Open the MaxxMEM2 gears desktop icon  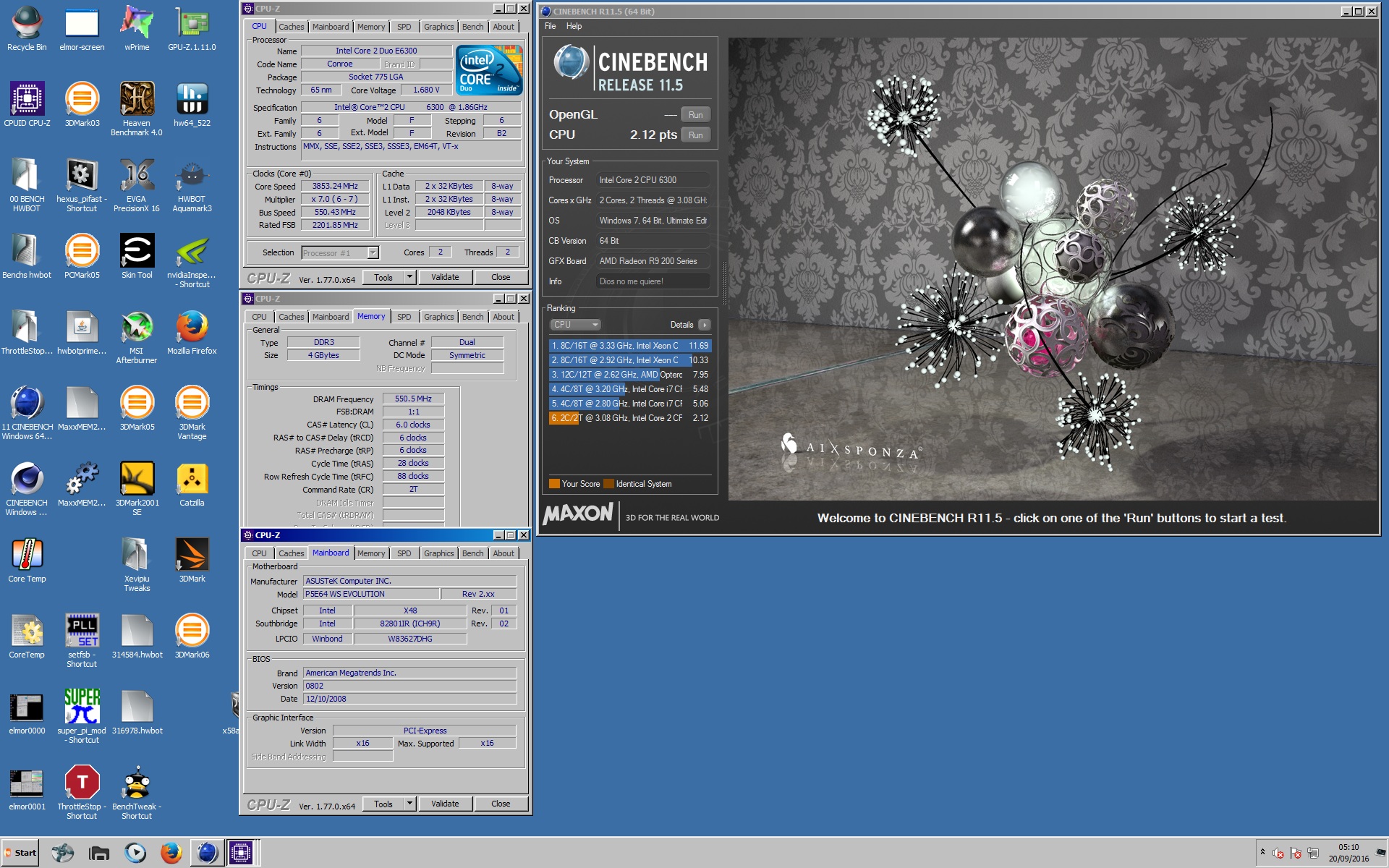(82, 485)
